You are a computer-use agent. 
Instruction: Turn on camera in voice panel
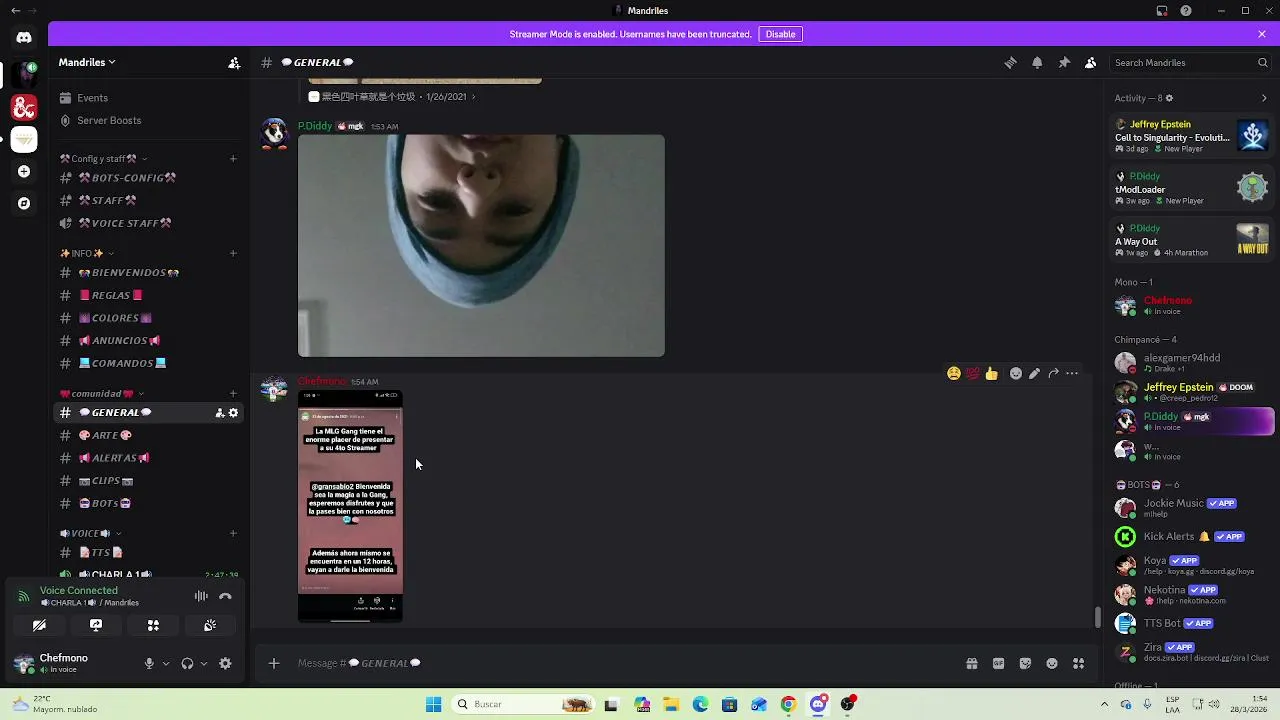click(x=39, y=625)
